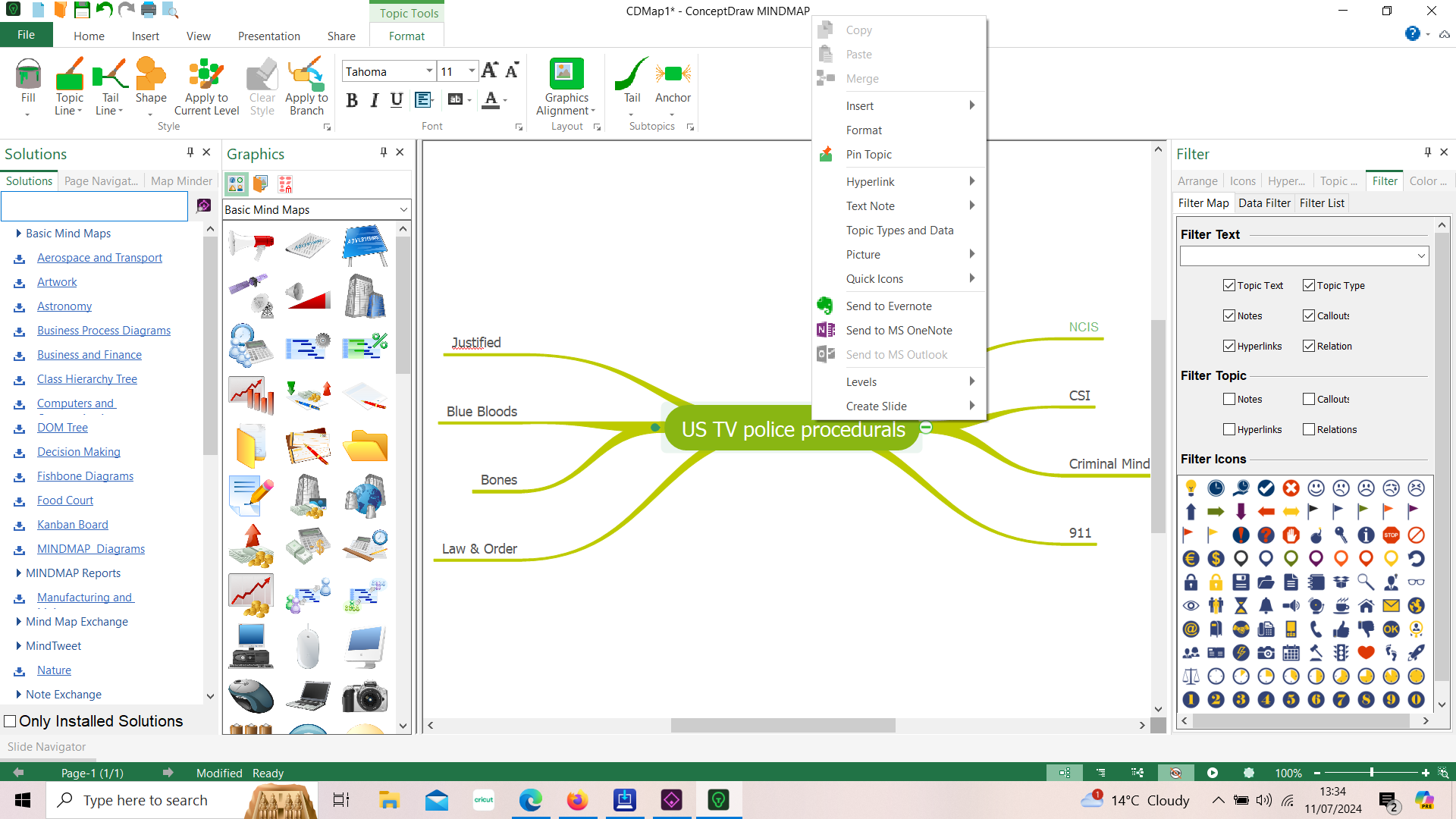Click Send to MS OneNote option
Screen dimensions: 1456x819
[899, 330]
